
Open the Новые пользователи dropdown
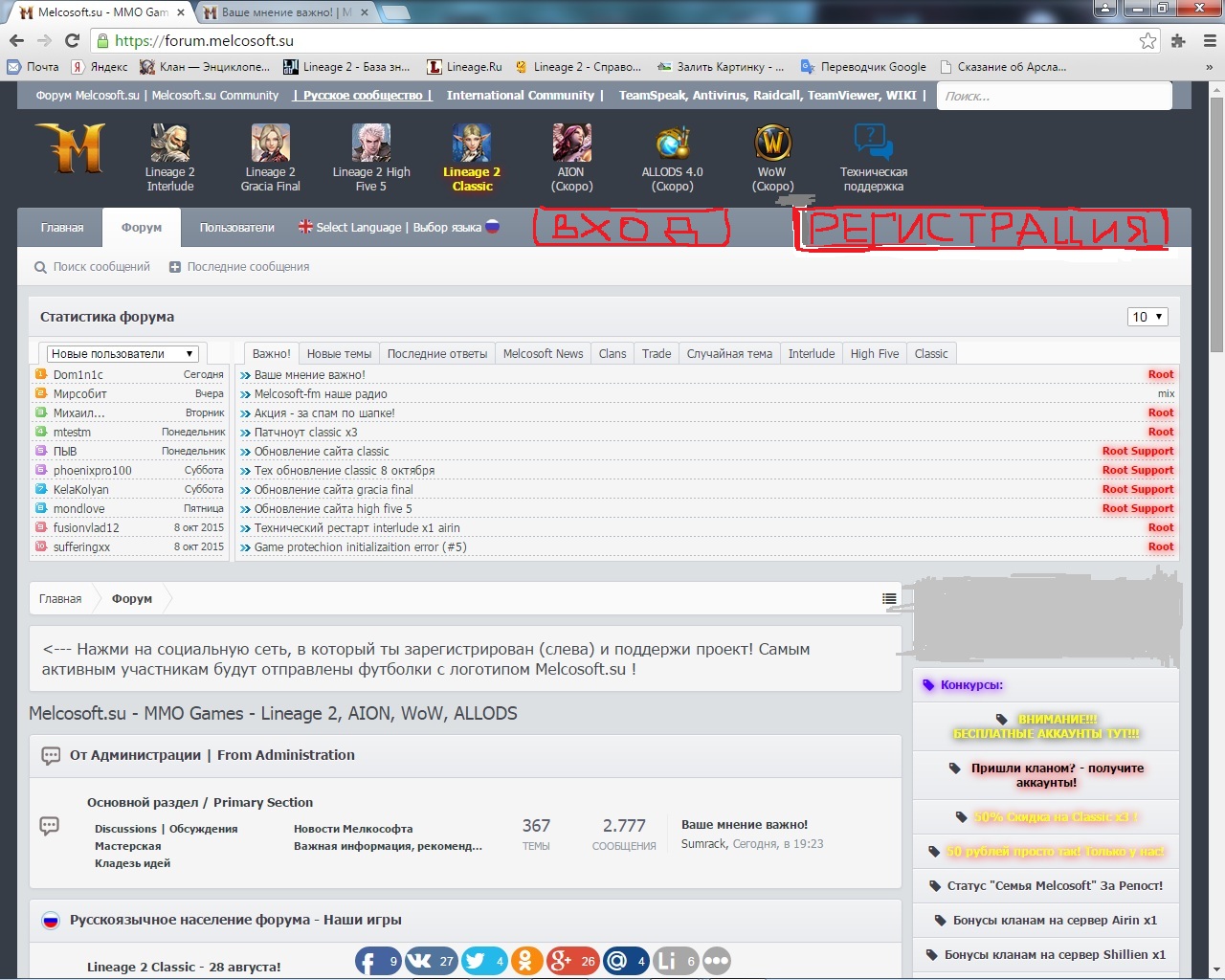coord(123,353)
